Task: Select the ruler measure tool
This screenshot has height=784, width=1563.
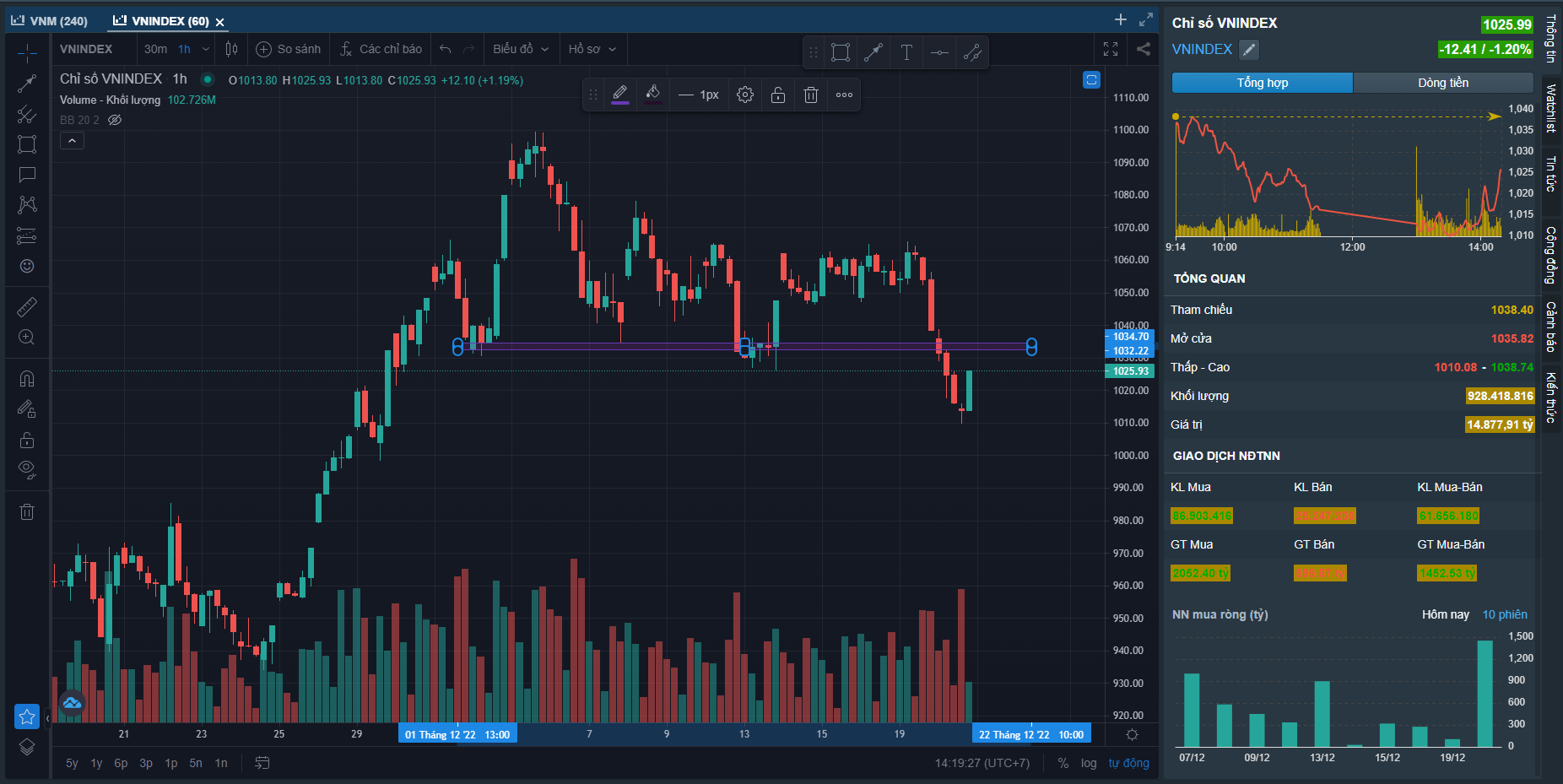Action: (x=27, y=306)
